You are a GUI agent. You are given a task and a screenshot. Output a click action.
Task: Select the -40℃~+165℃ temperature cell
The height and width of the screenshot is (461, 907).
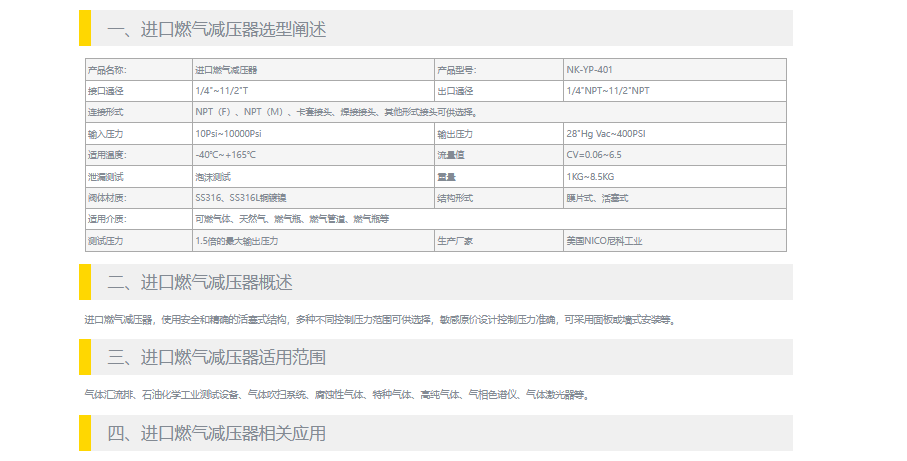(x=226, y=155)
